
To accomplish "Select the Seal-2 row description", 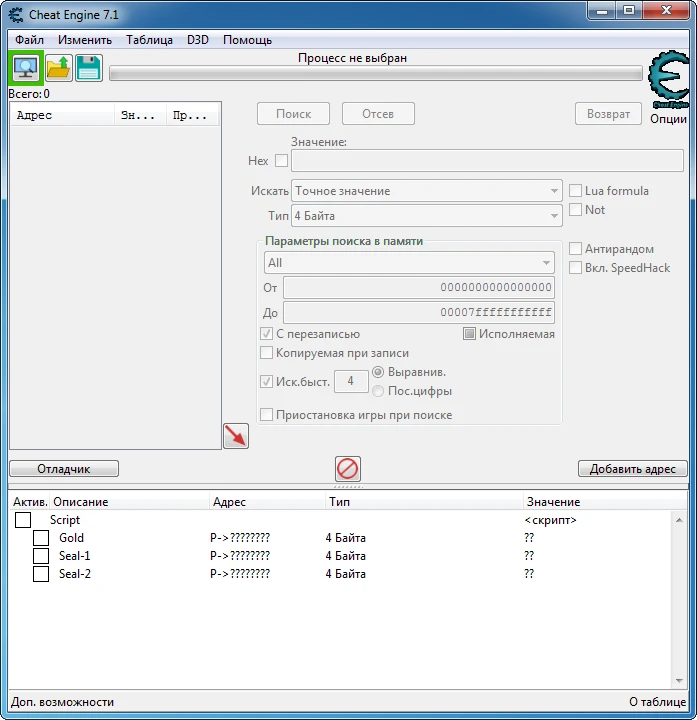I will (x=74, y=574).
